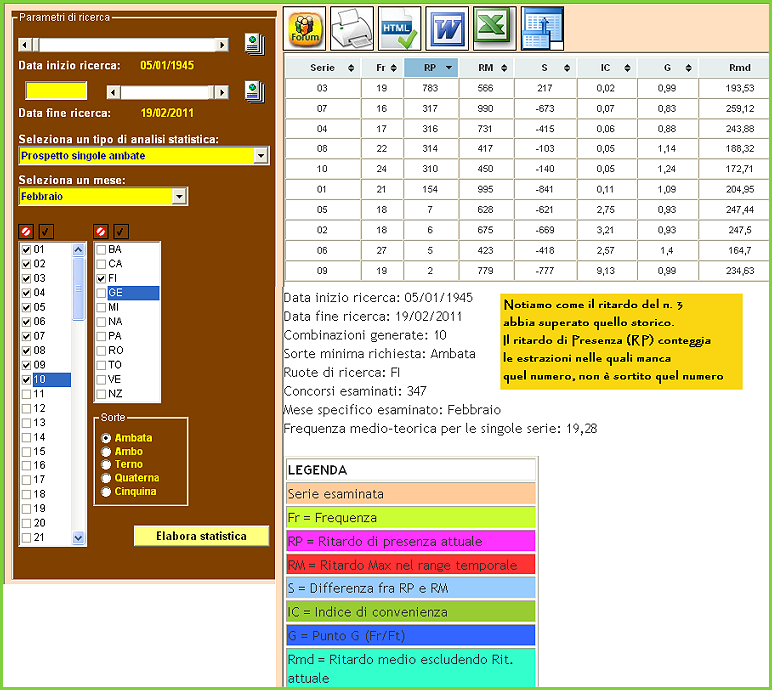
Task: Uncheck number 03 checkbox
Action: click(27, 278)
